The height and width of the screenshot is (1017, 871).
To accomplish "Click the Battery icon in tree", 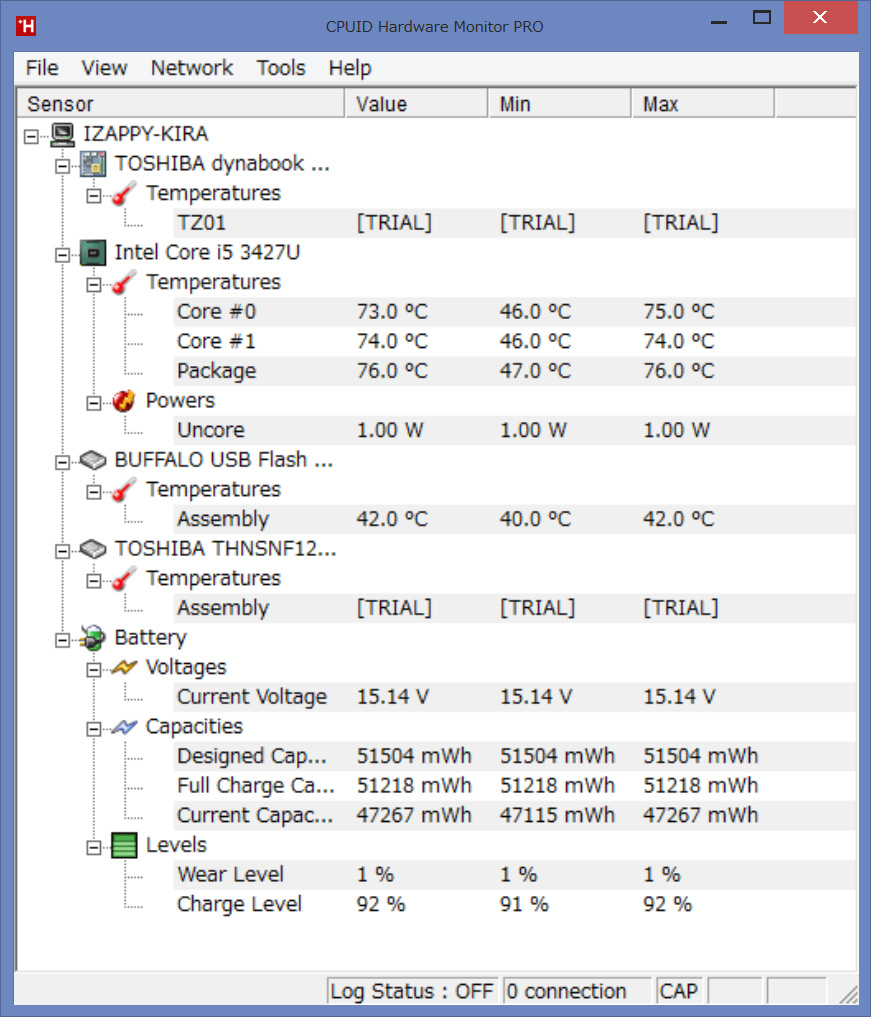I will click(93, 638).
